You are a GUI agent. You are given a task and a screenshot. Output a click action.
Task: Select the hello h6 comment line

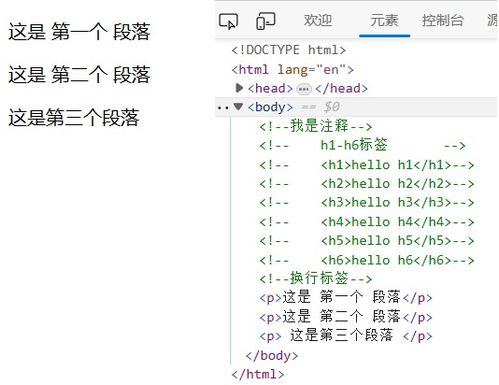[x=367, y=260]
